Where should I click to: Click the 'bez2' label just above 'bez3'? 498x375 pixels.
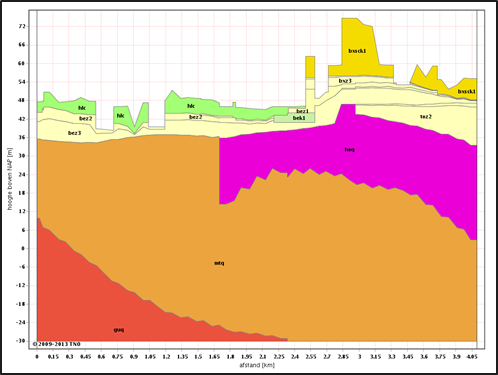coord(85,119)
